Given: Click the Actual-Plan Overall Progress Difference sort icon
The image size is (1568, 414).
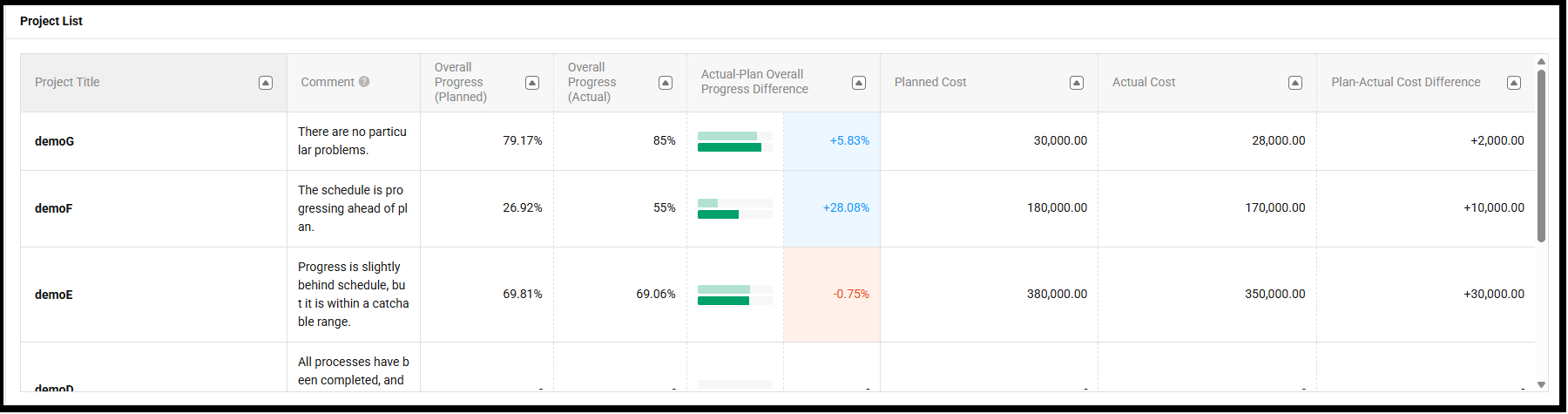Looking at the screenshot, I should tap(859, 83).
